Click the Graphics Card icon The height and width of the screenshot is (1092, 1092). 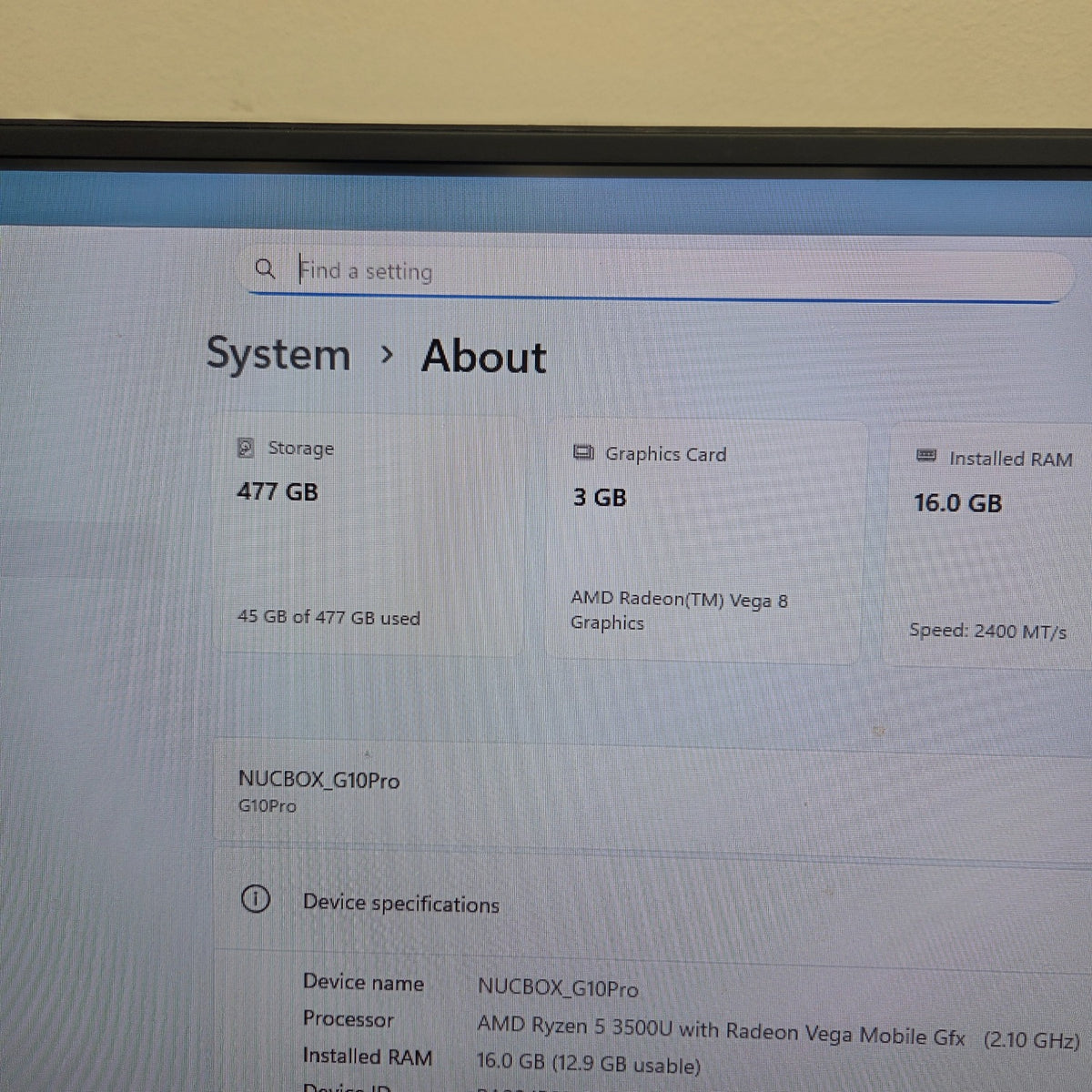583,452
